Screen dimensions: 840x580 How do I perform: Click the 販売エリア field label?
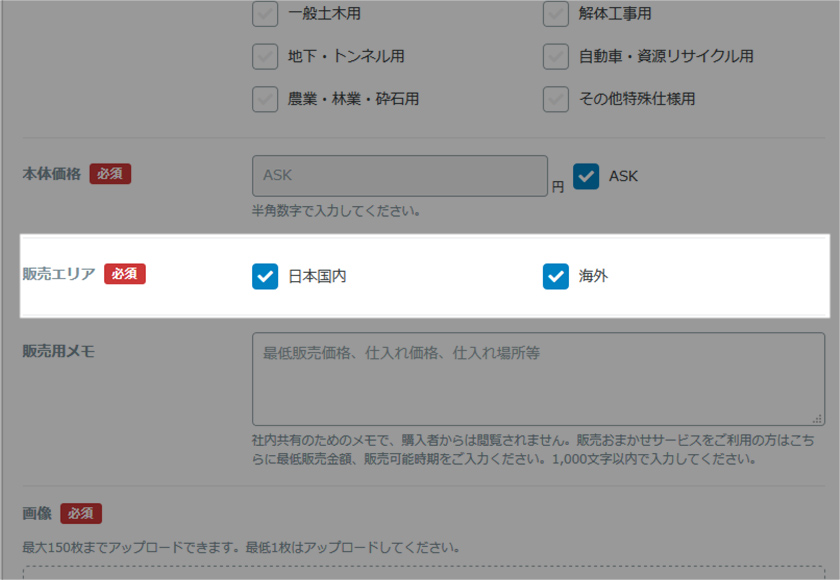pyautogui.click(x=59, y=274)
